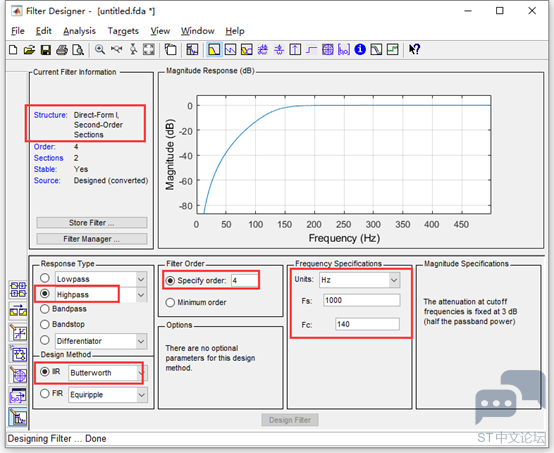
Task: Click the Fc cutoff frequency field
Action: coord(367,324)
